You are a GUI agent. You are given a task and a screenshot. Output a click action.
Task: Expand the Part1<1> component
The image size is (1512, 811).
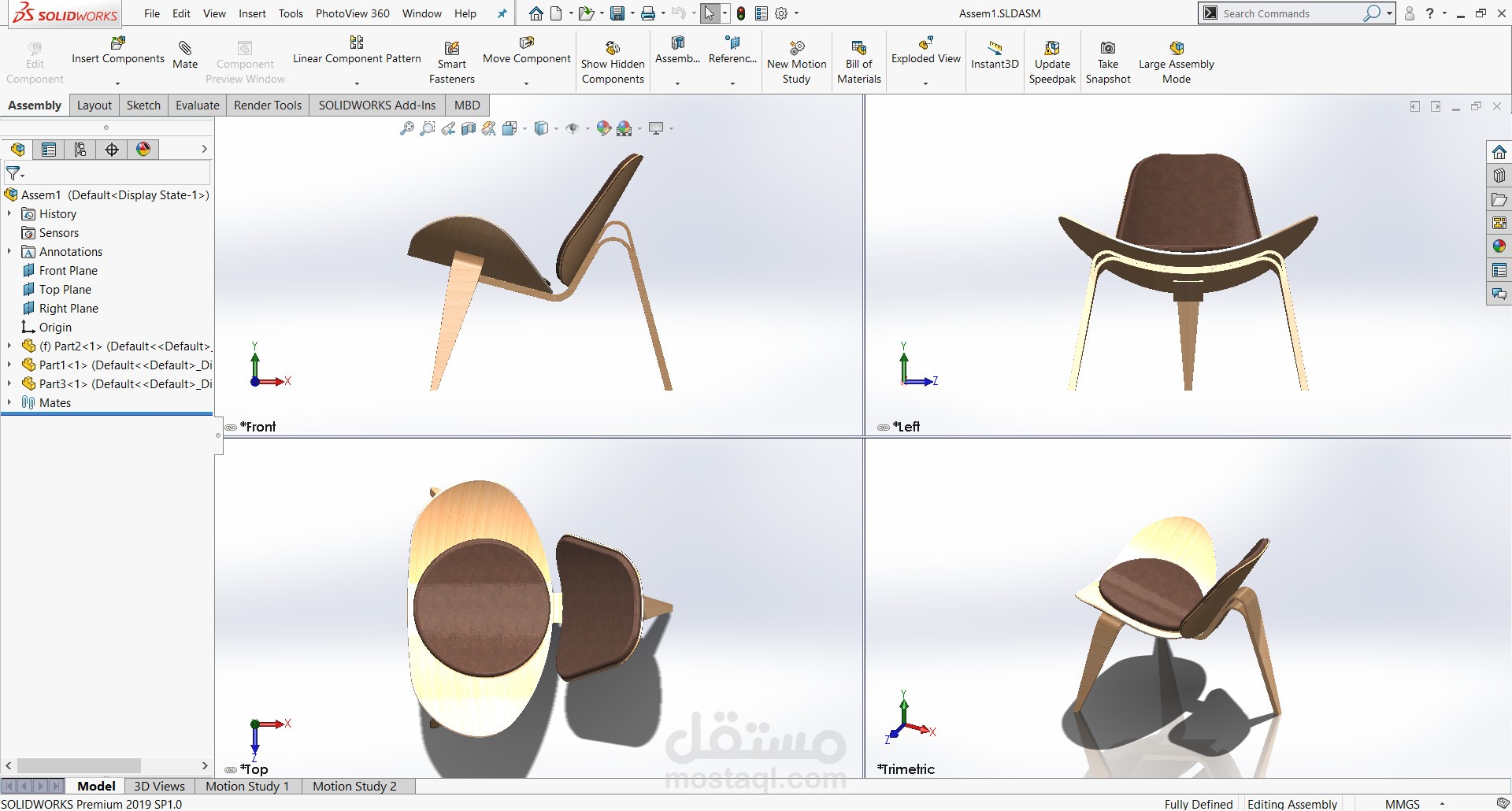point(9,365)
